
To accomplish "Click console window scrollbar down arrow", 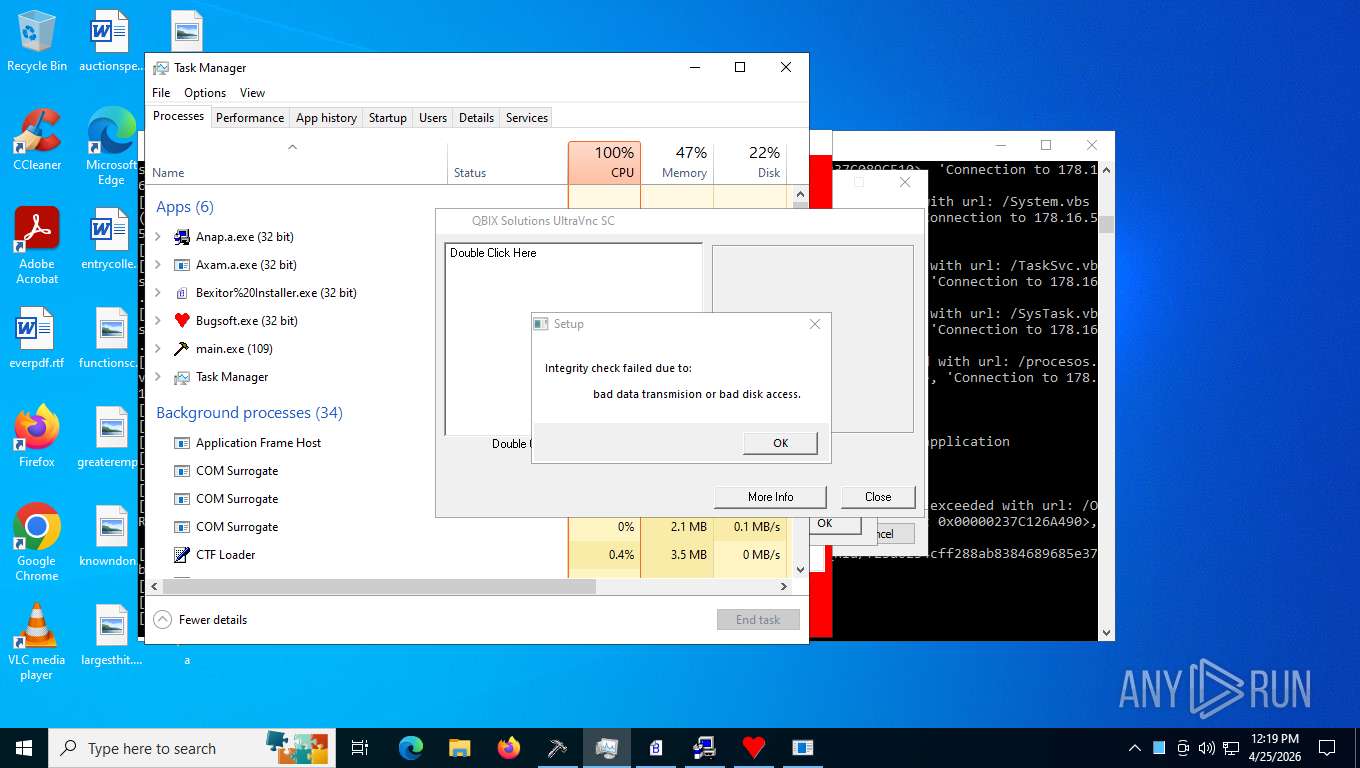I will tap(1106, 633).
